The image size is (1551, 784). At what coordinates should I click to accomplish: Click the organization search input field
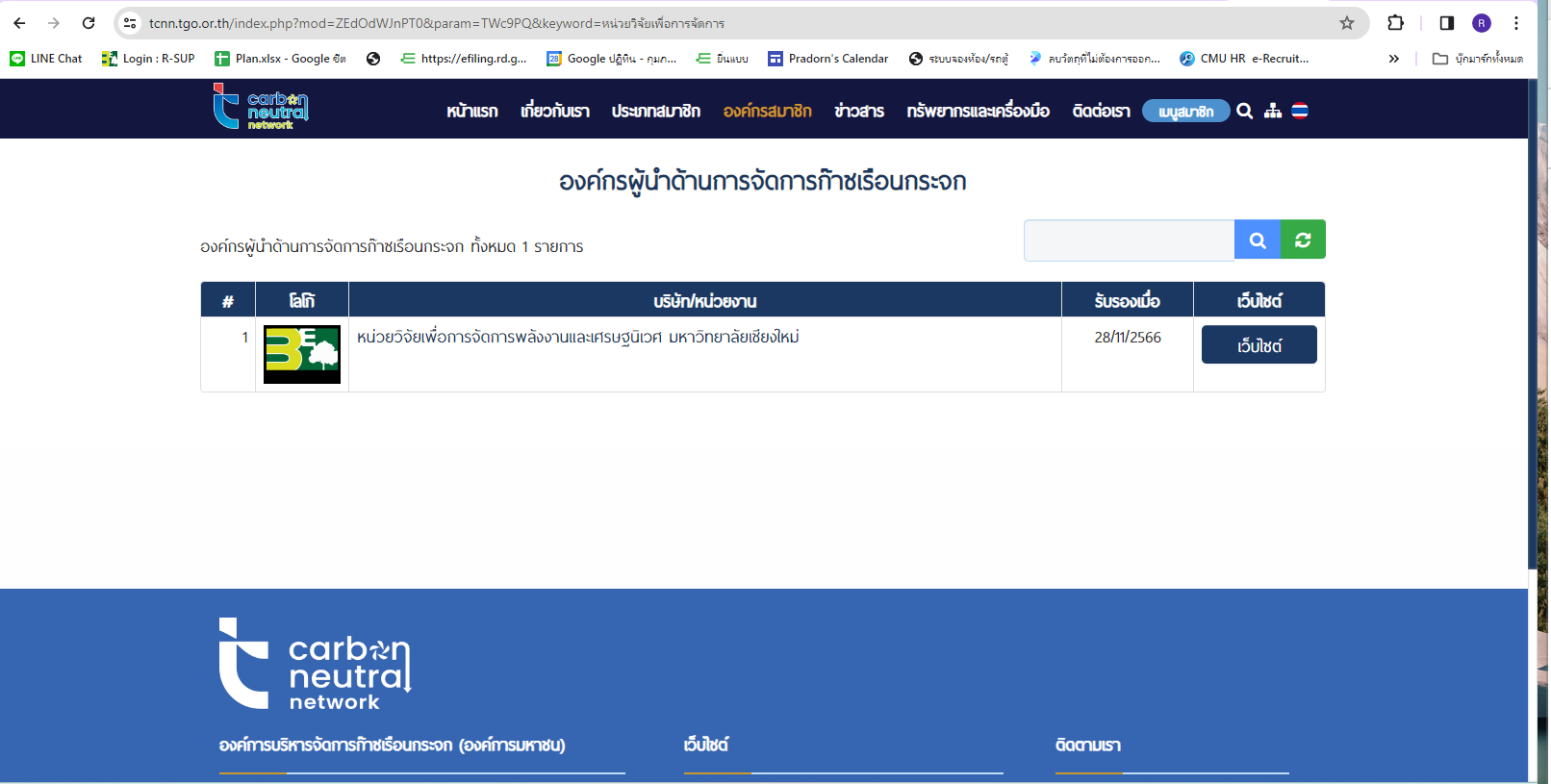[x=1129, y=240]
